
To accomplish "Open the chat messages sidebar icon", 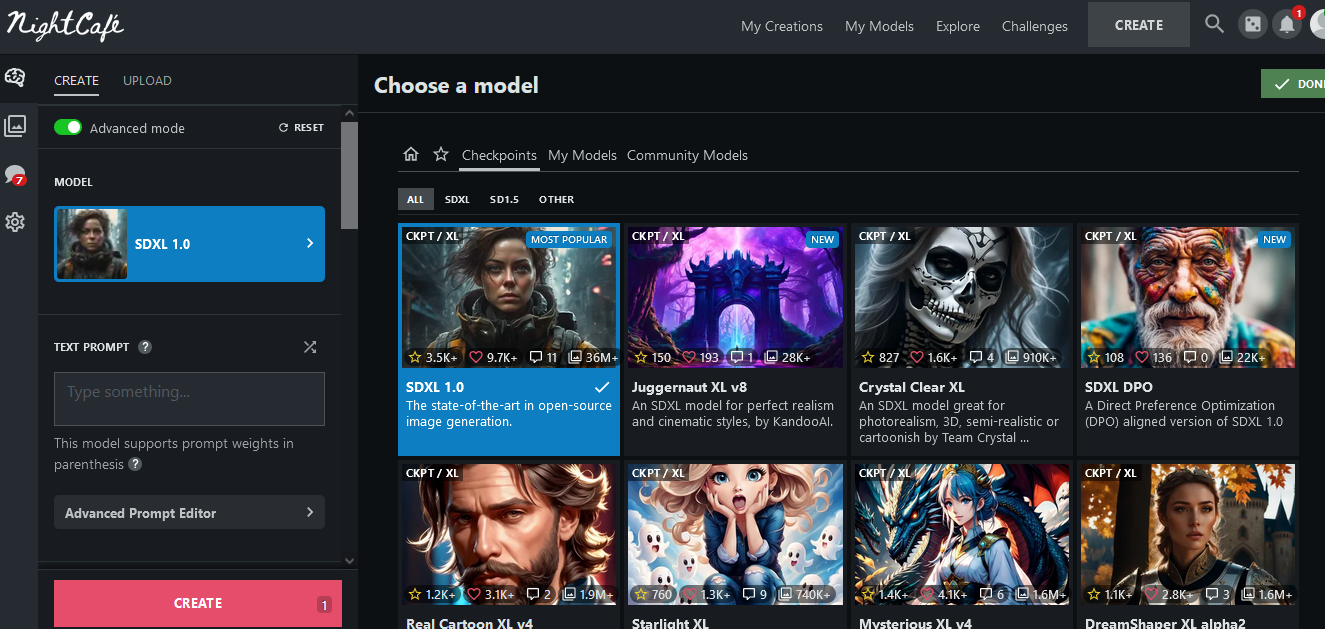I will [x=15, y=175].
